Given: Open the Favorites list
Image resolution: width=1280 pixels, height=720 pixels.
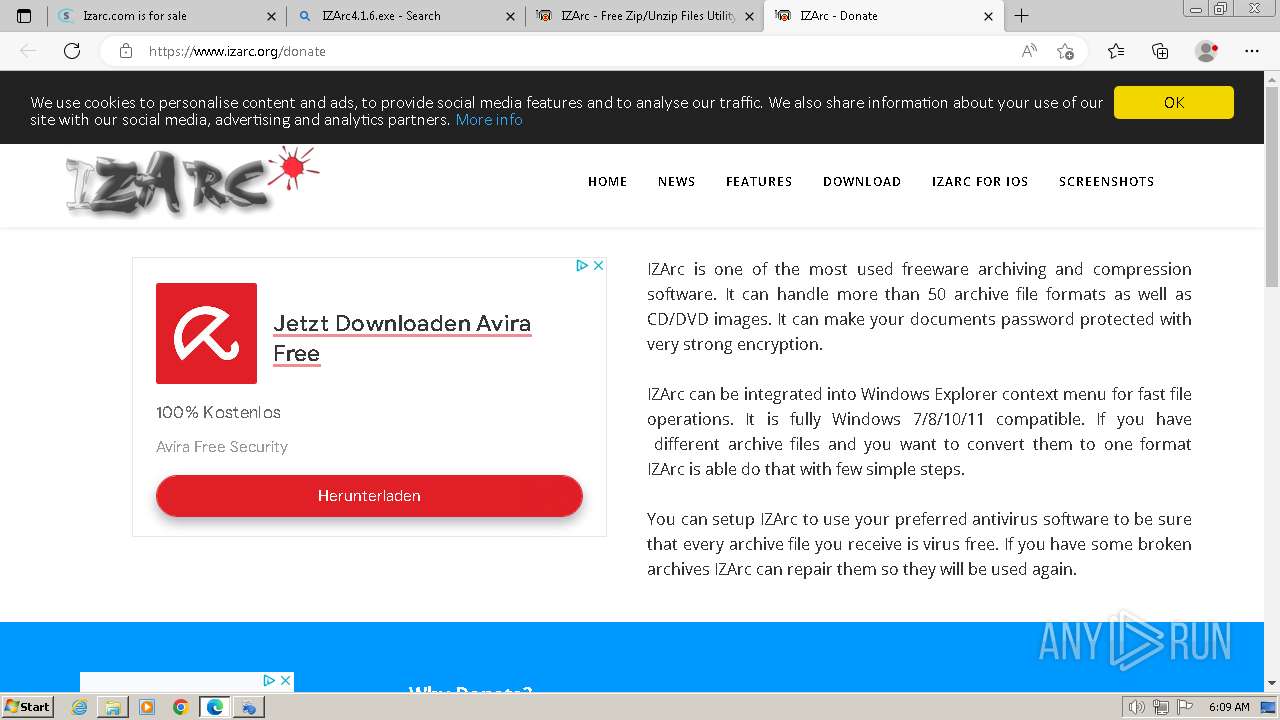Looking at the screenshot, I should [x=1116, y=51].
